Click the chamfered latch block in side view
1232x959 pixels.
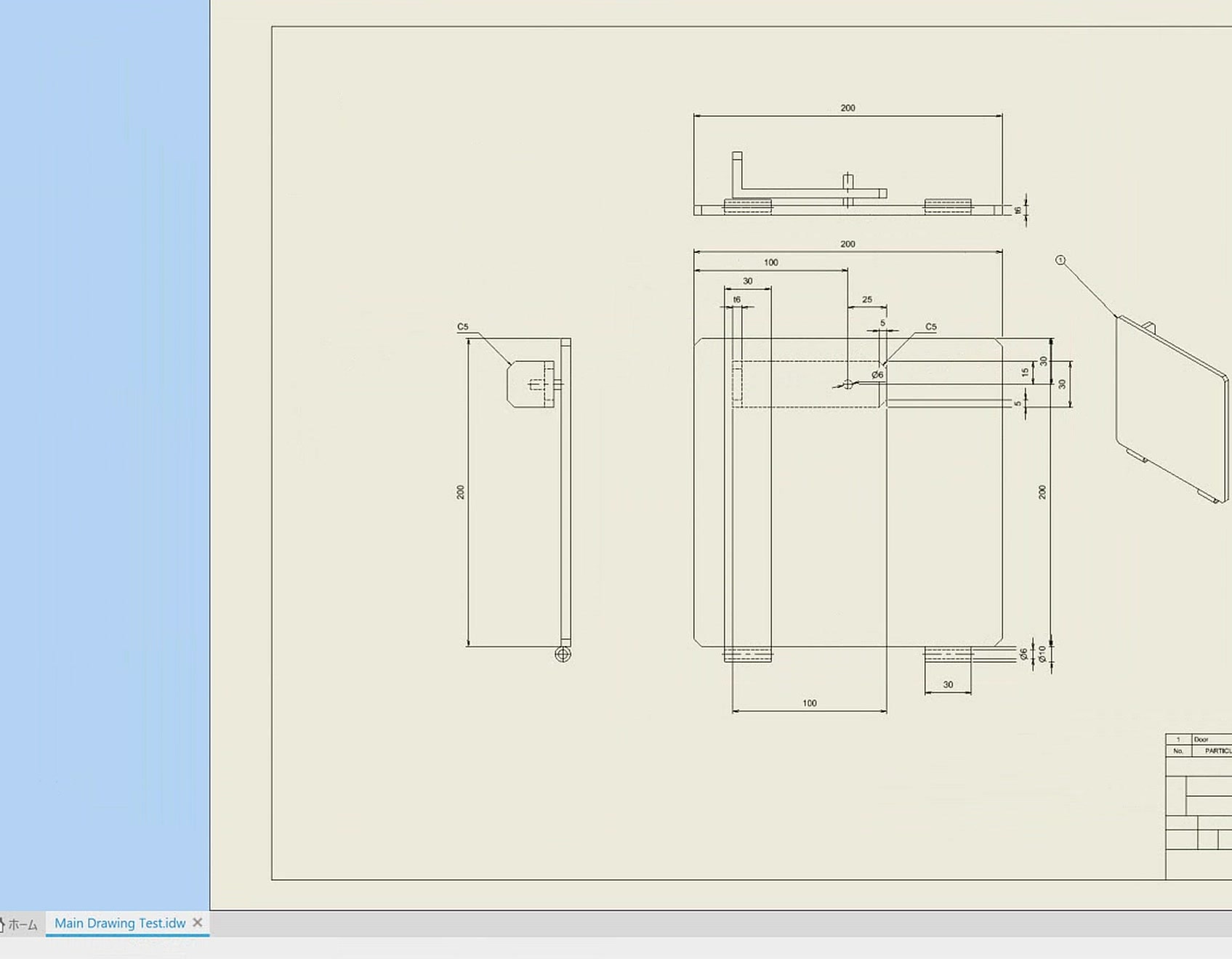[x=530, y=384]
